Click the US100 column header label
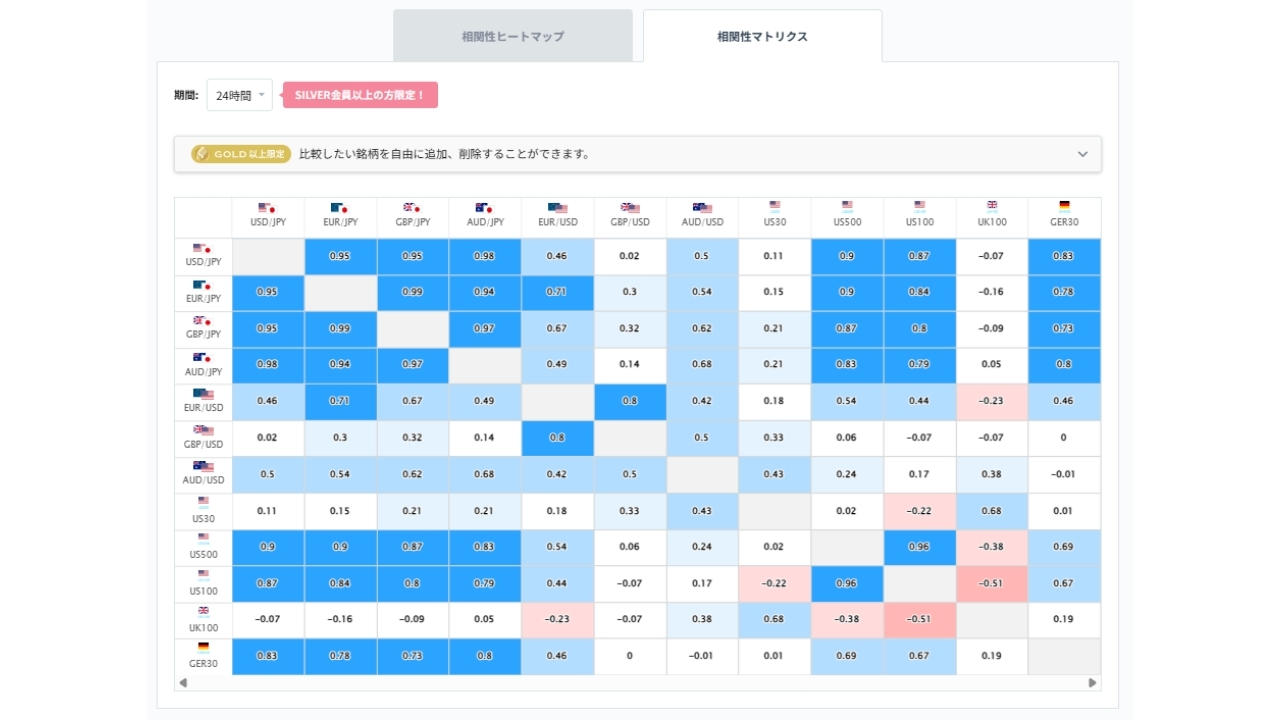The image size is (1280, 720). click(920, 222)
